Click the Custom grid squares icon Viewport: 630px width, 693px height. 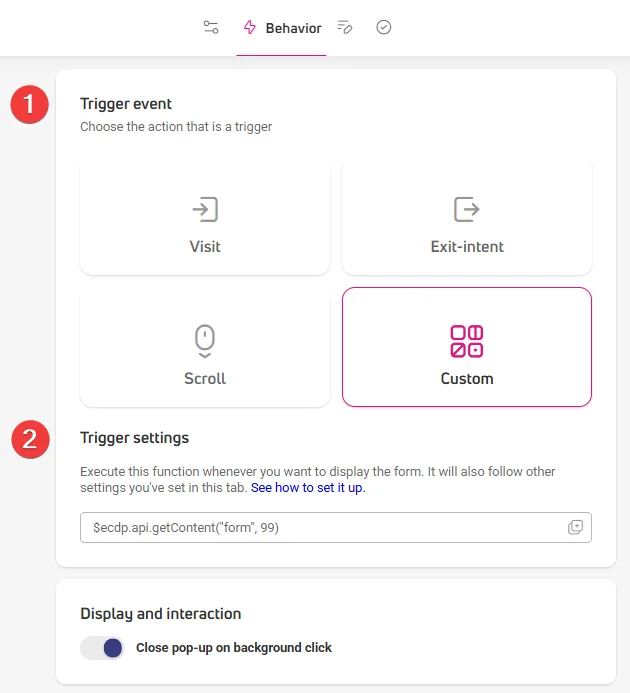[467, 341]
